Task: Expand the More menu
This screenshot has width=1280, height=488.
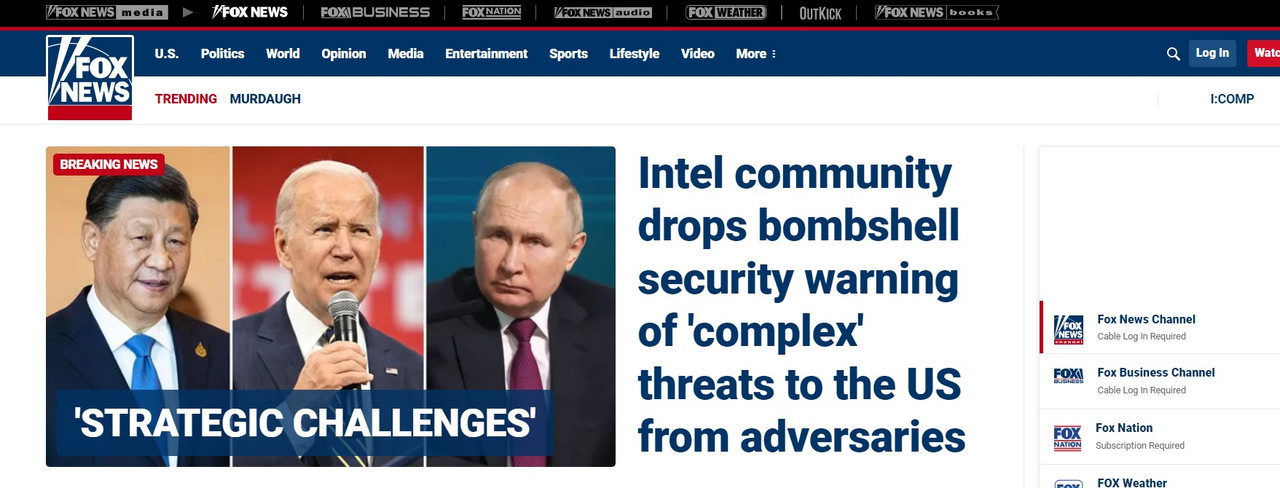Action: tap(756, 54)
